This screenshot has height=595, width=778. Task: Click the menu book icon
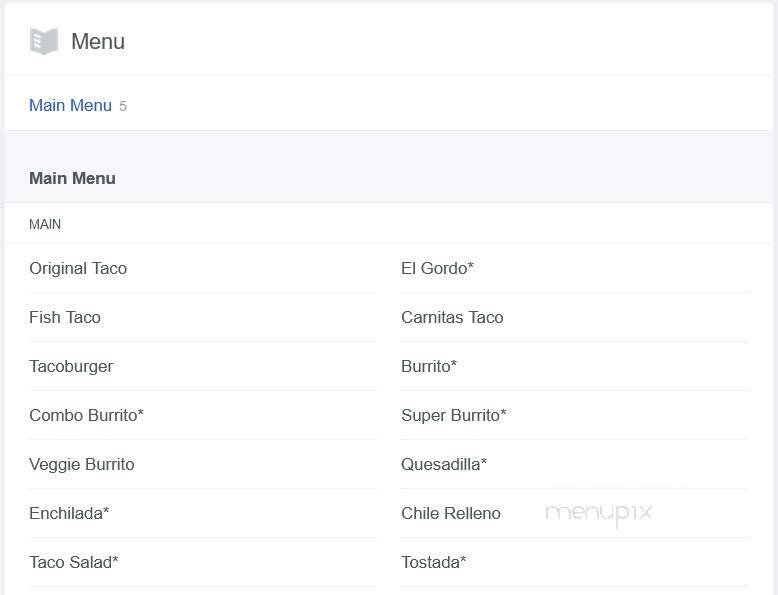[x=44, y=41]
